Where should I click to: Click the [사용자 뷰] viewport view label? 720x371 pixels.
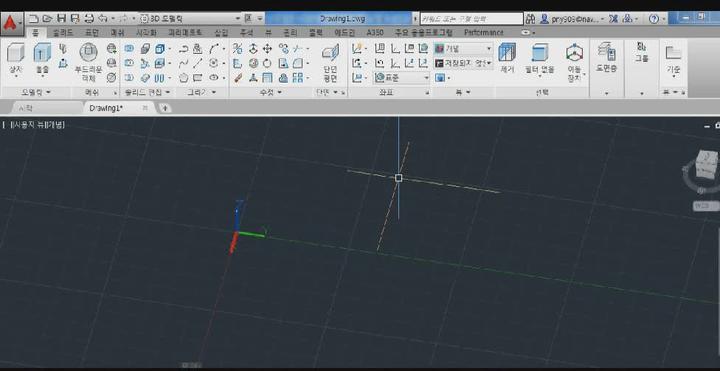point(29,124)
